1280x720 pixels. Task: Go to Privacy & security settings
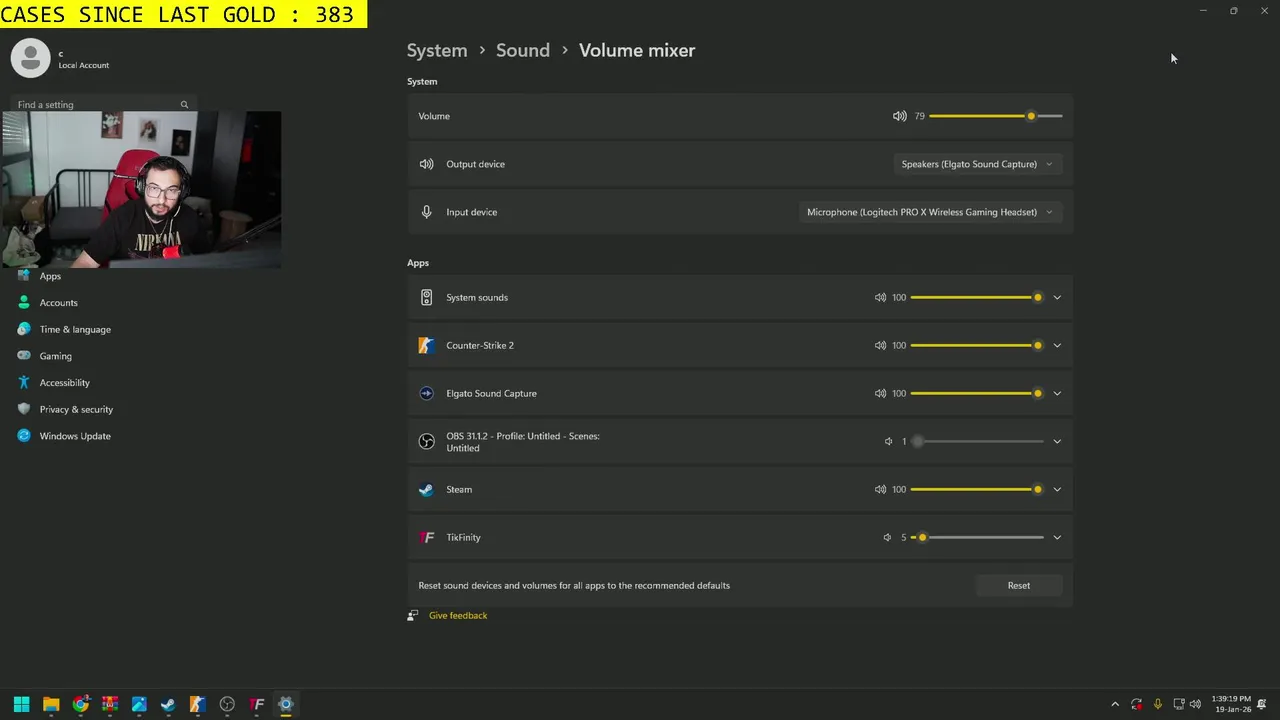76,409
